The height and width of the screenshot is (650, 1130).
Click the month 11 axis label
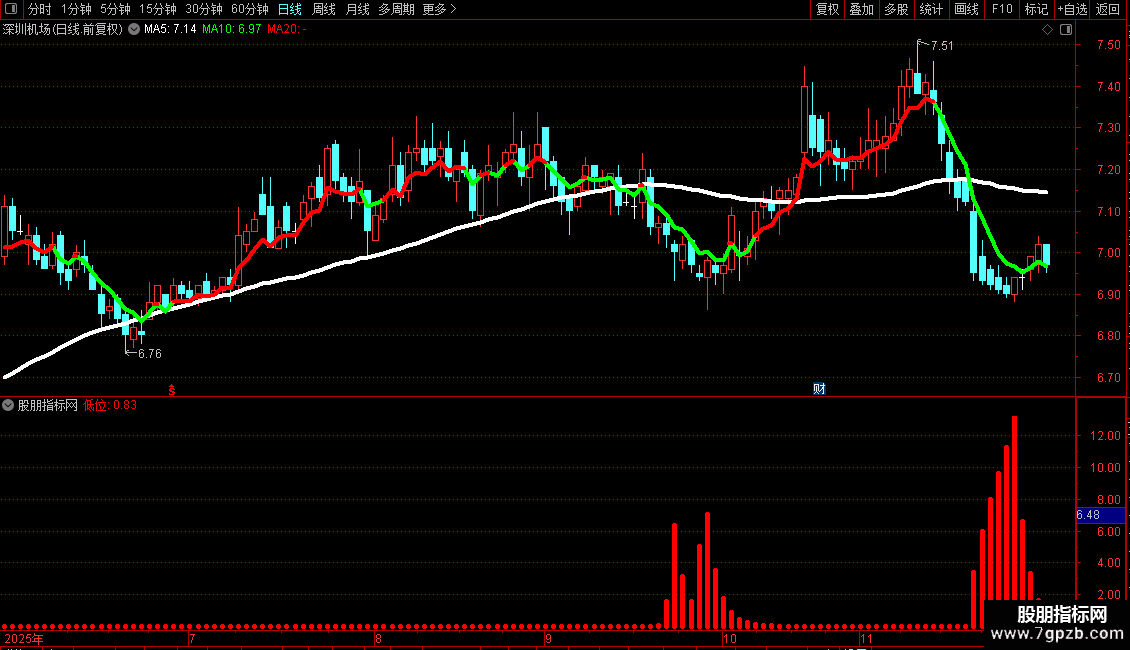[x=866, y=638]
